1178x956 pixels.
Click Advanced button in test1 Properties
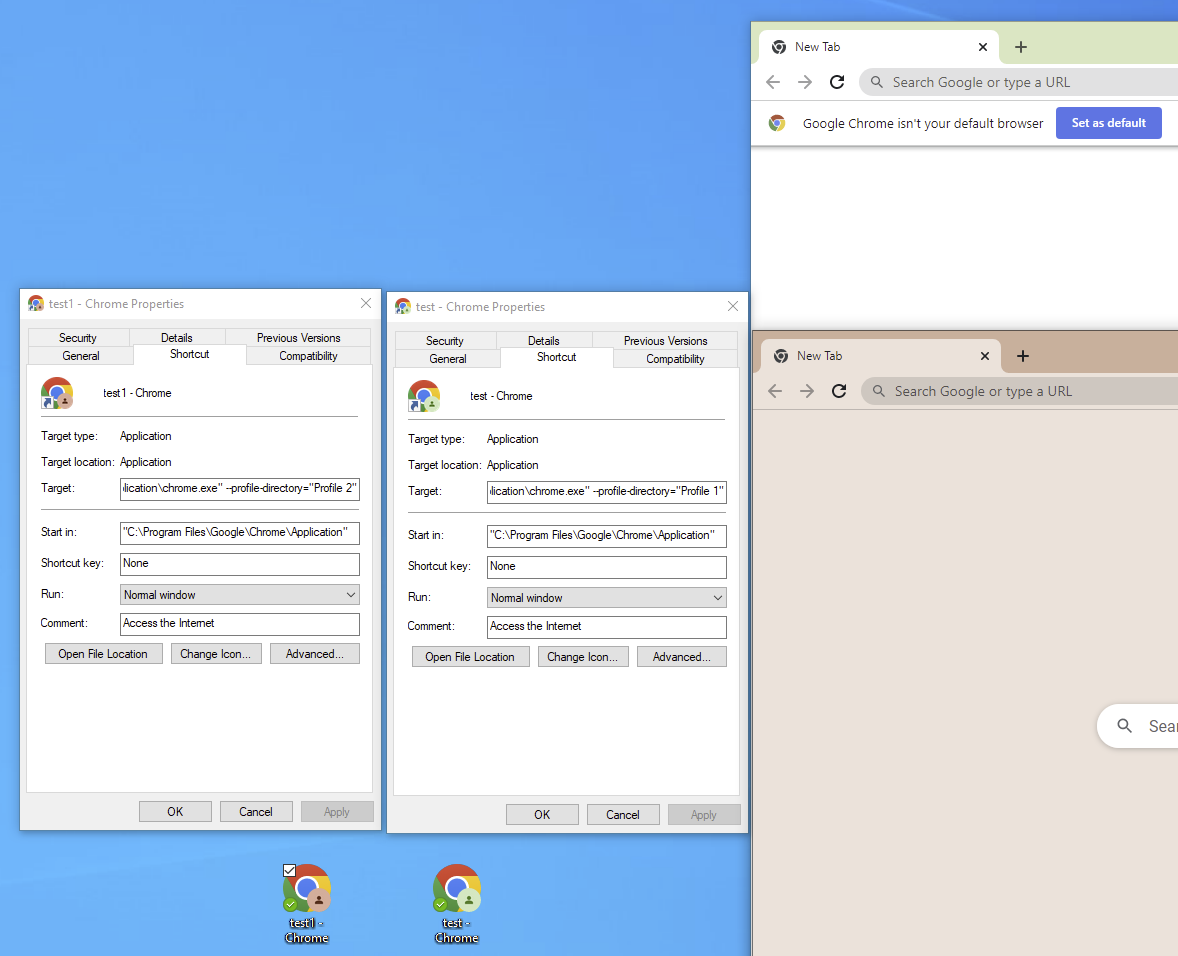pos(315,654)
